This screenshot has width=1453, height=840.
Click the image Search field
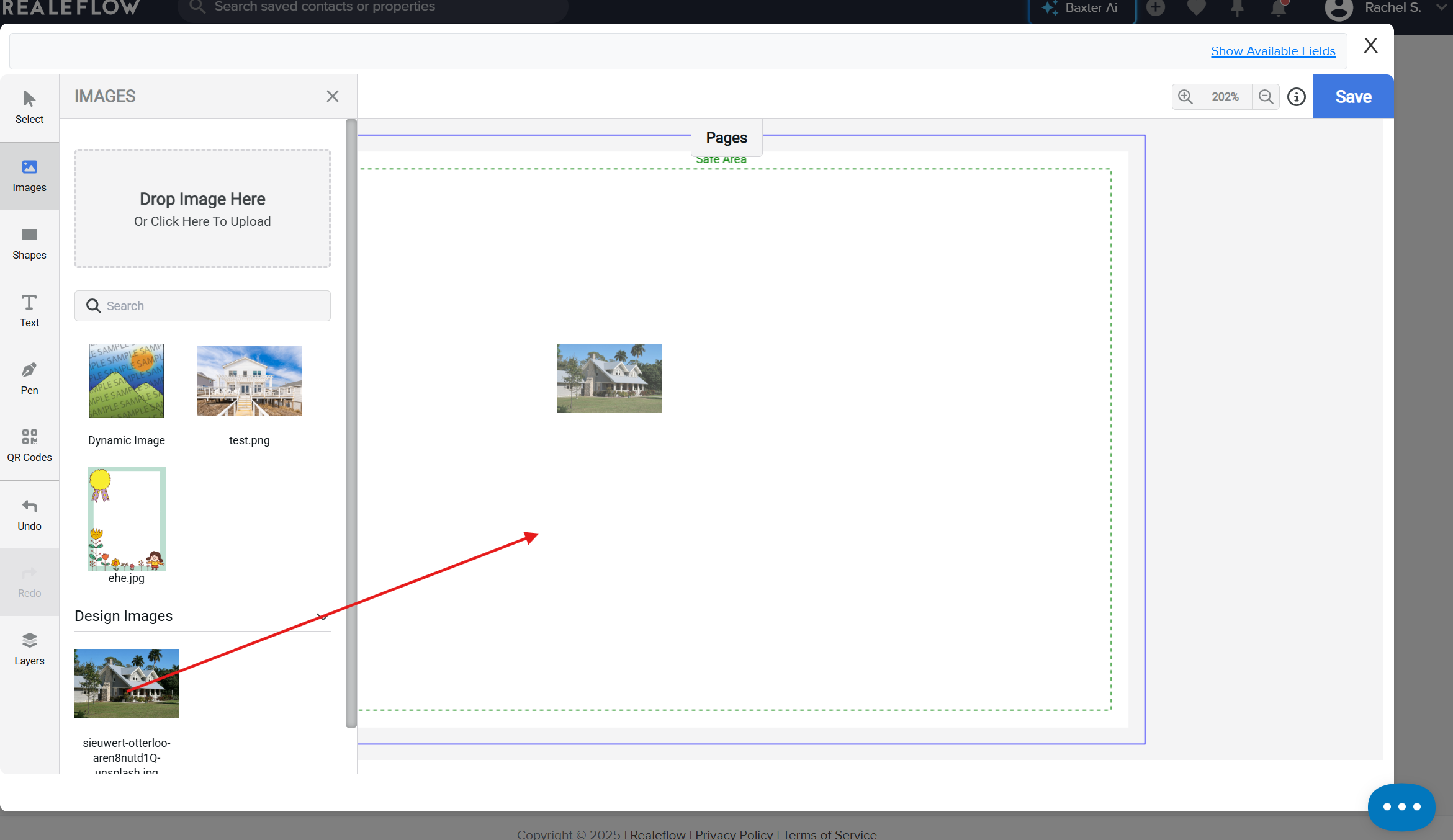202,306
